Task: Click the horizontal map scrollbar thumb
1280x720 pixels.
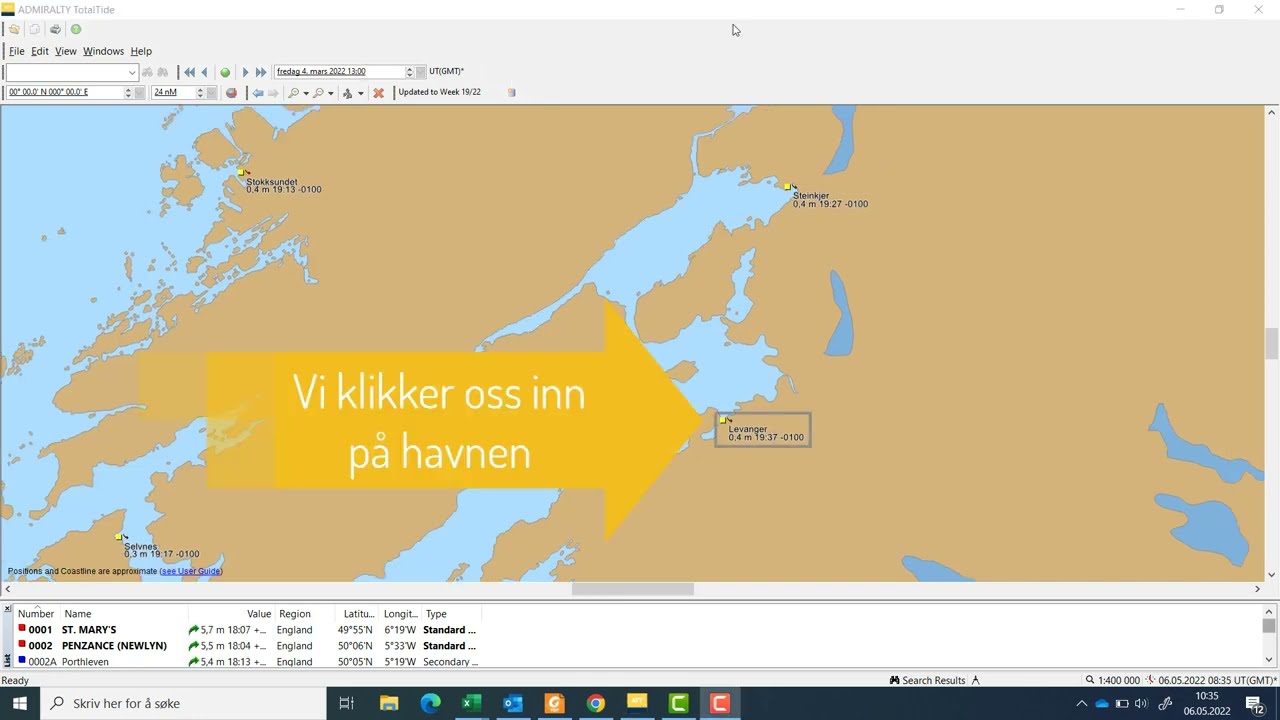Action: coord(632,589)
